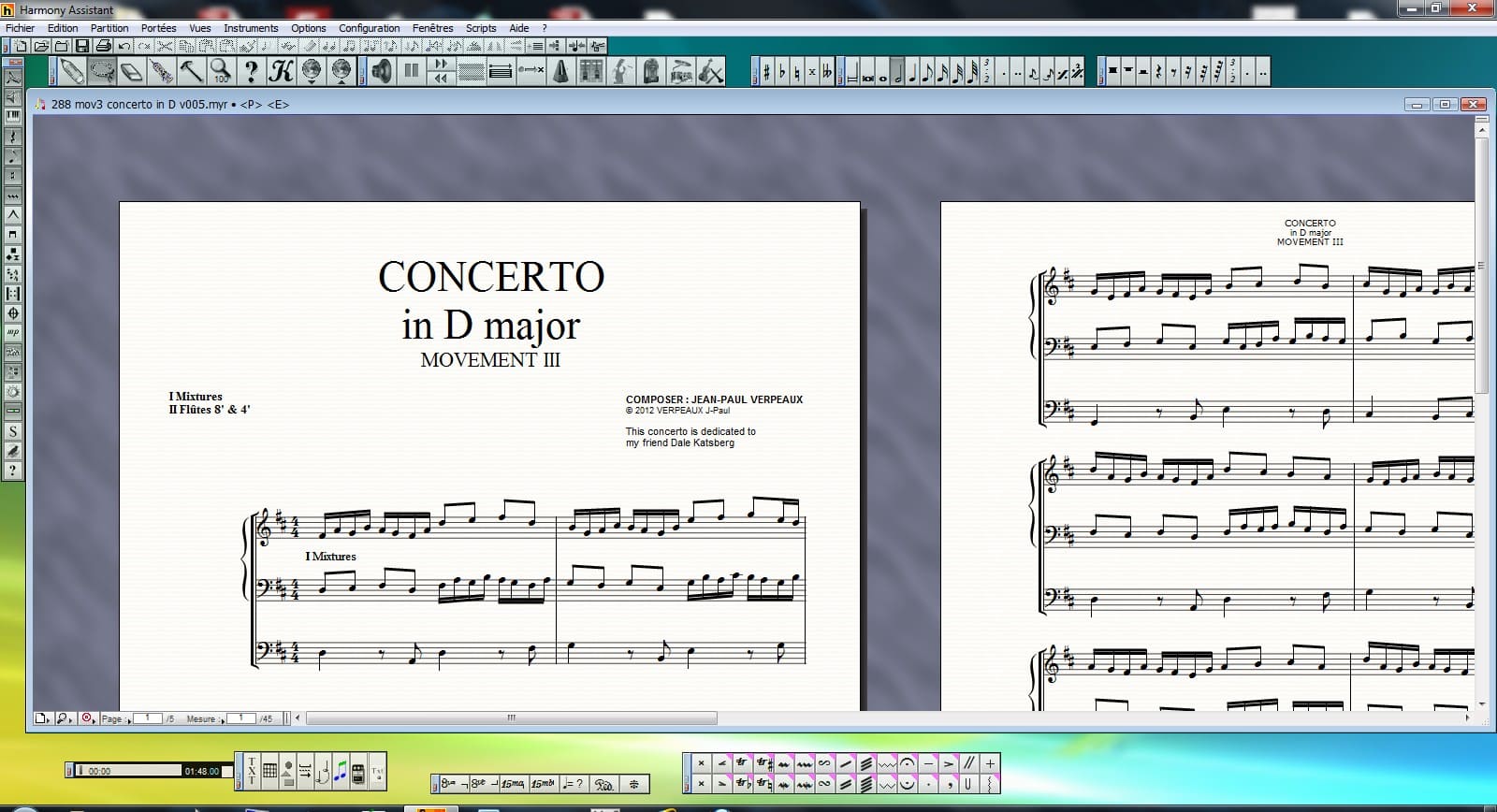Click the Page number input field
This screenshot has width=1497, height=812.
point(147,718)
